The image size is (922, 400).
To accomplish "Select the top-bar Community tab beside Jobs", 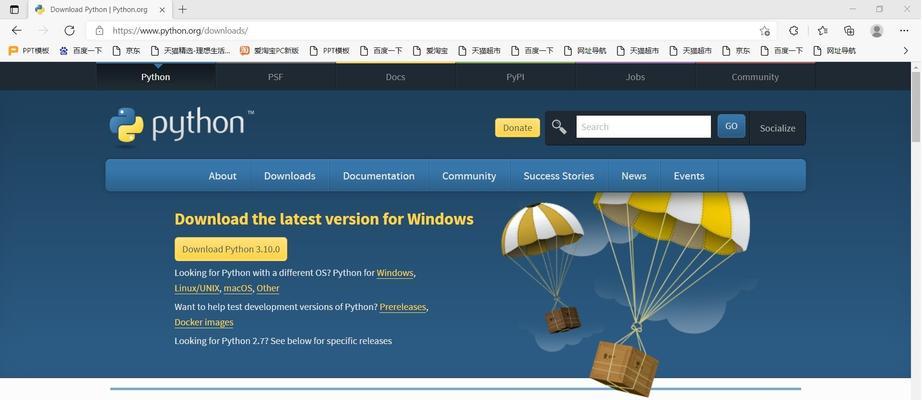I will coord(755,76).
